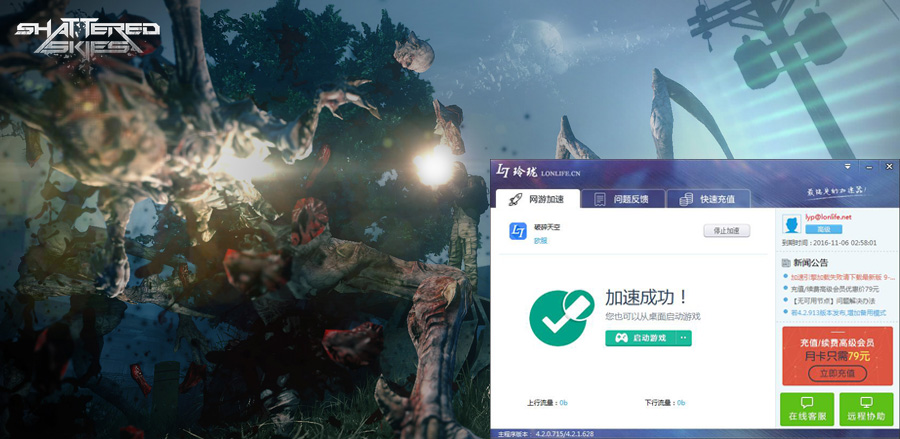
Task: Close the Lonlife accelerator window
Action: click(889, 166)
